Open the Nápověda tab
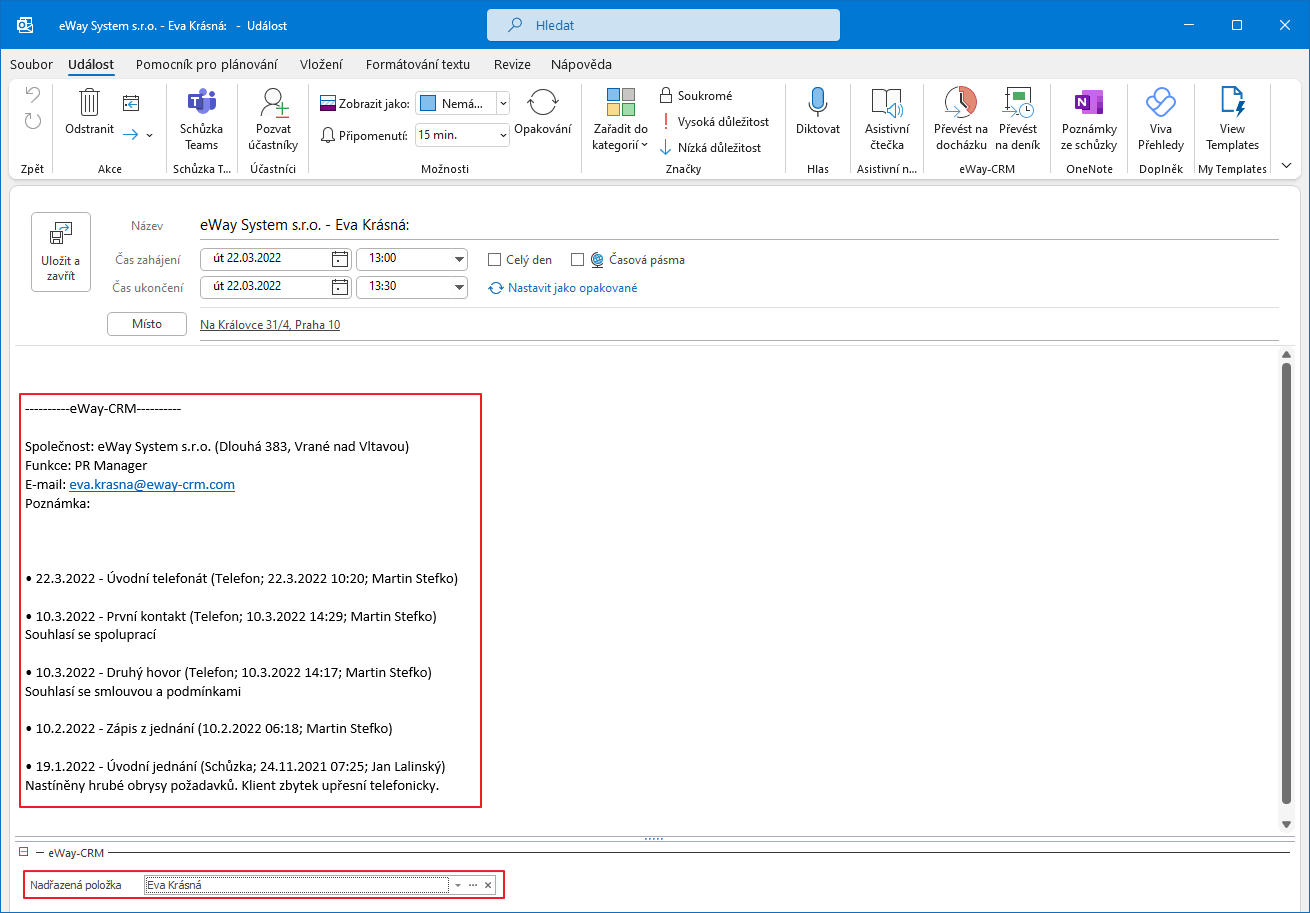 (x=581, y=64)
